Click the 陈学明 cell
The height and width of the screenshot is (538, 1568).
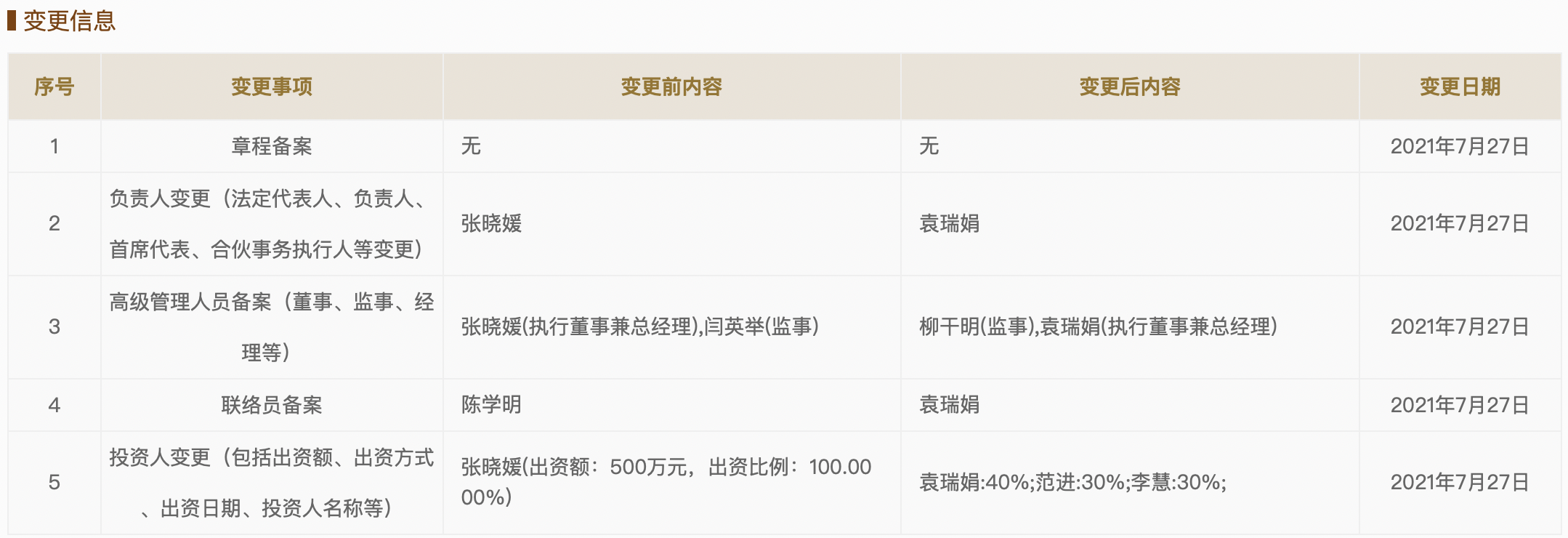[492, 405]
